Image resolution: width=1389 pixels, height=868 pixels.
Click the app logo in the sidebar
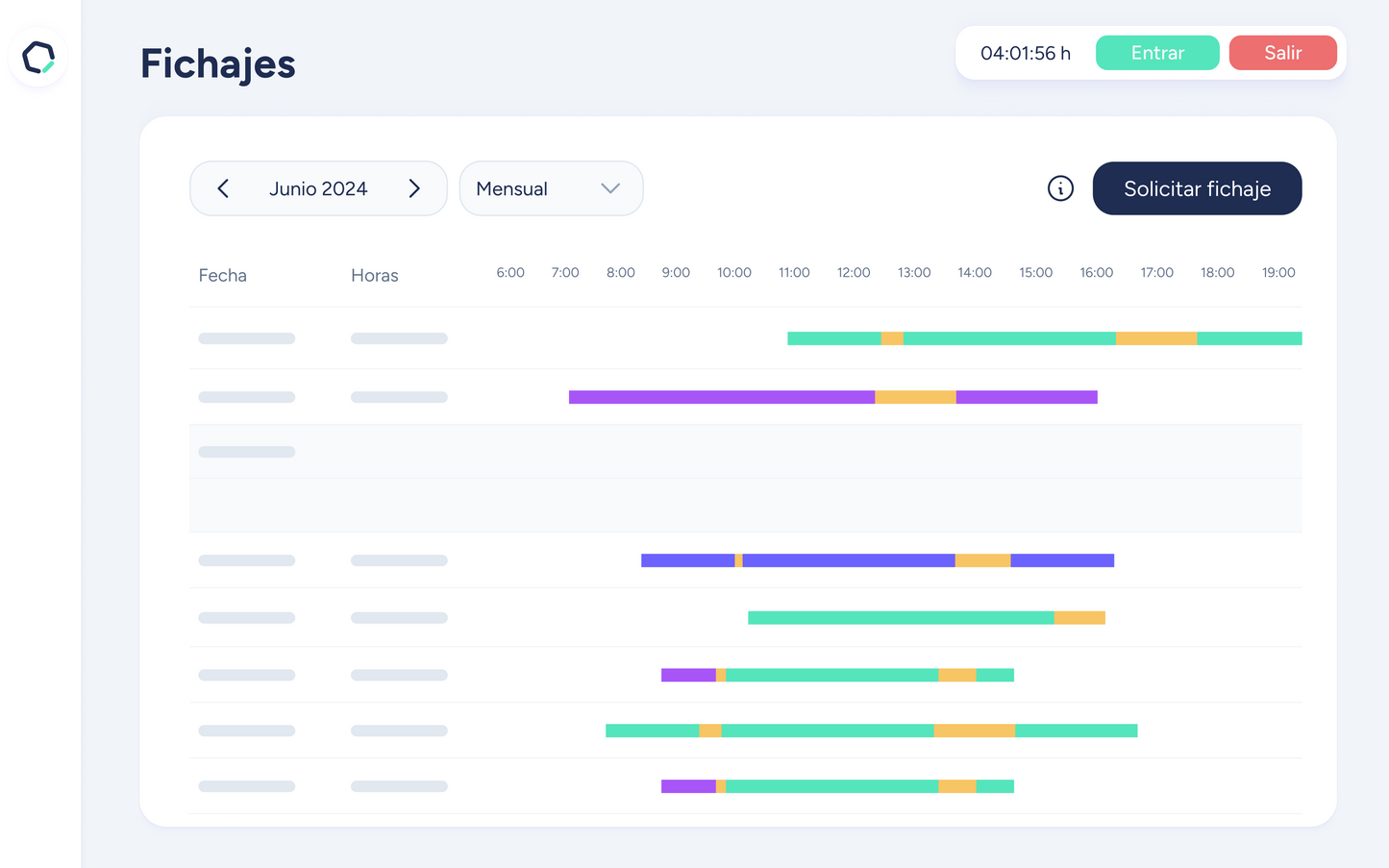tap(38, 58)
